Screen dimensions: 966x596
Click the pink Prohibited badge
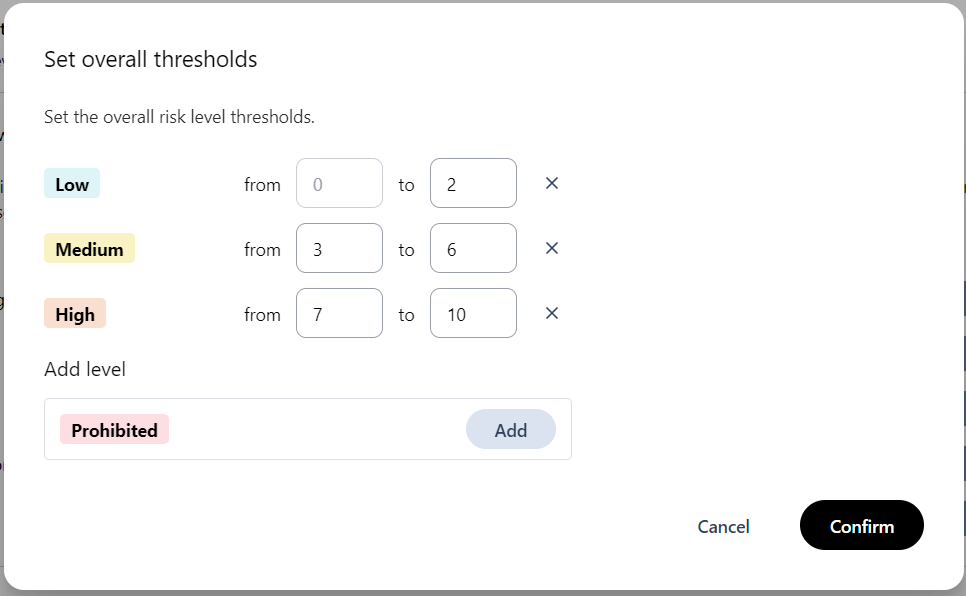[114, 430]
